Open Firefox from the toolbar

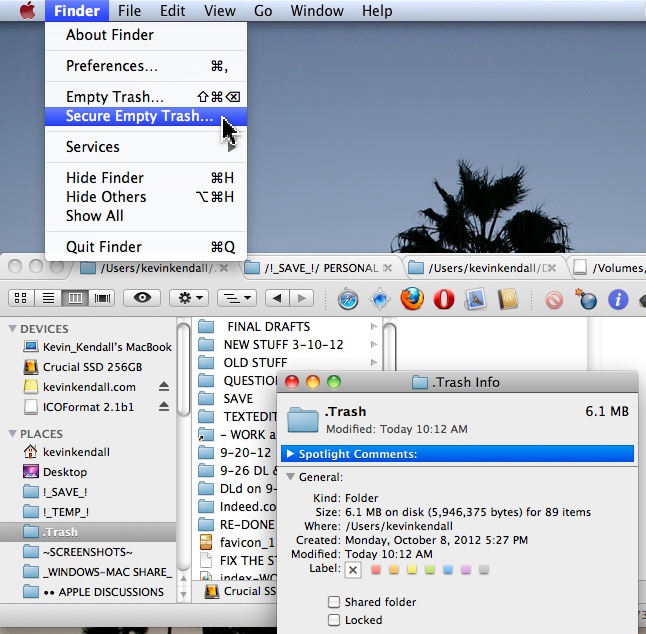click(x=412, y=298)
